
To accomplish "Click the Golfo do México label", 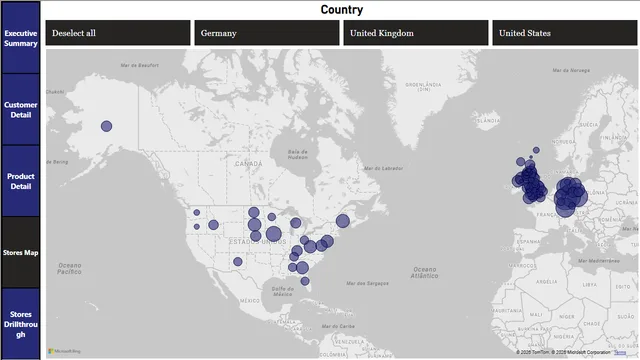I will tap(282, 291).
